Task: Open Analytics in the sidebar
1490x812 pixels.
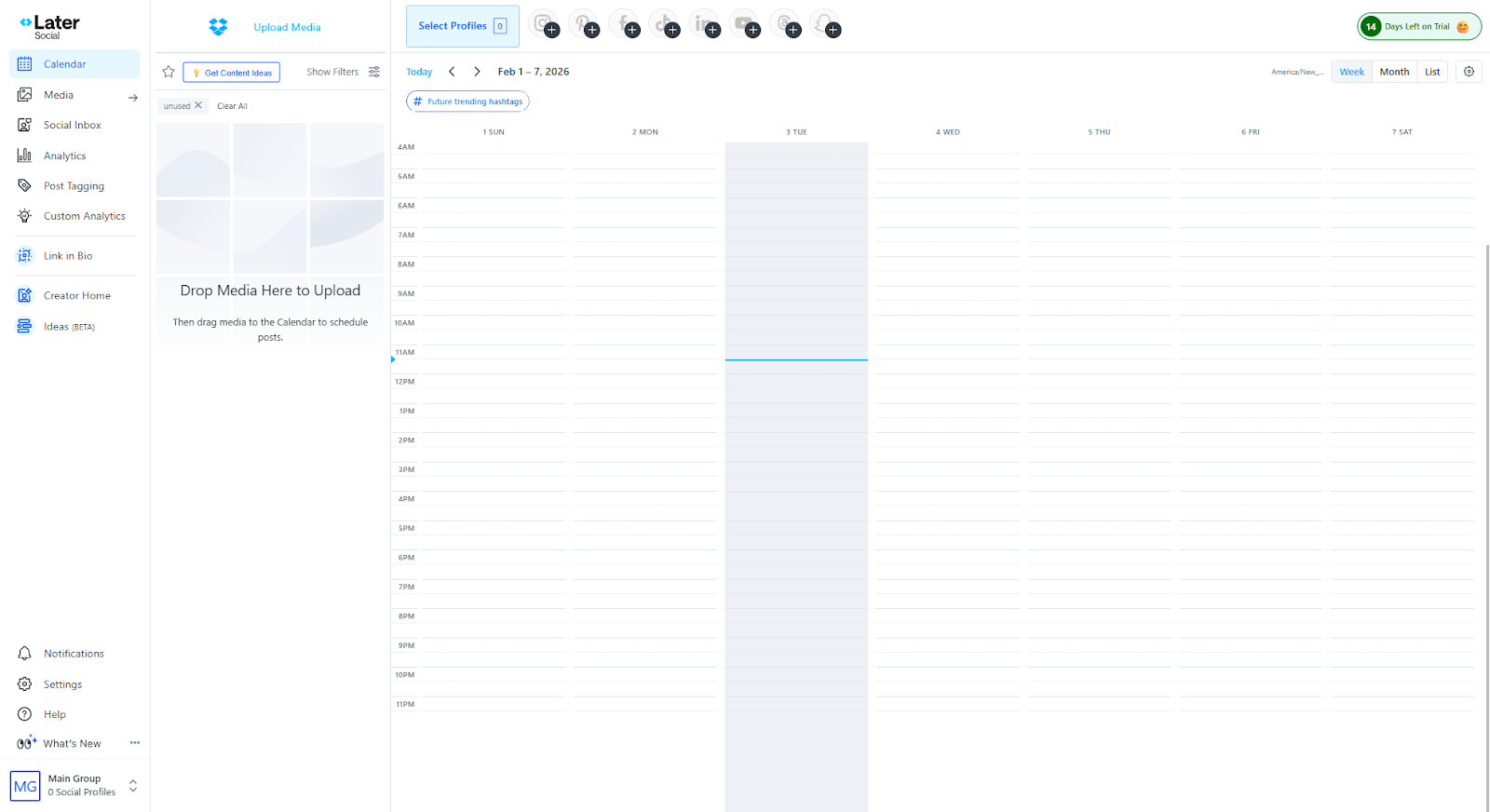Action: point(64,156)
